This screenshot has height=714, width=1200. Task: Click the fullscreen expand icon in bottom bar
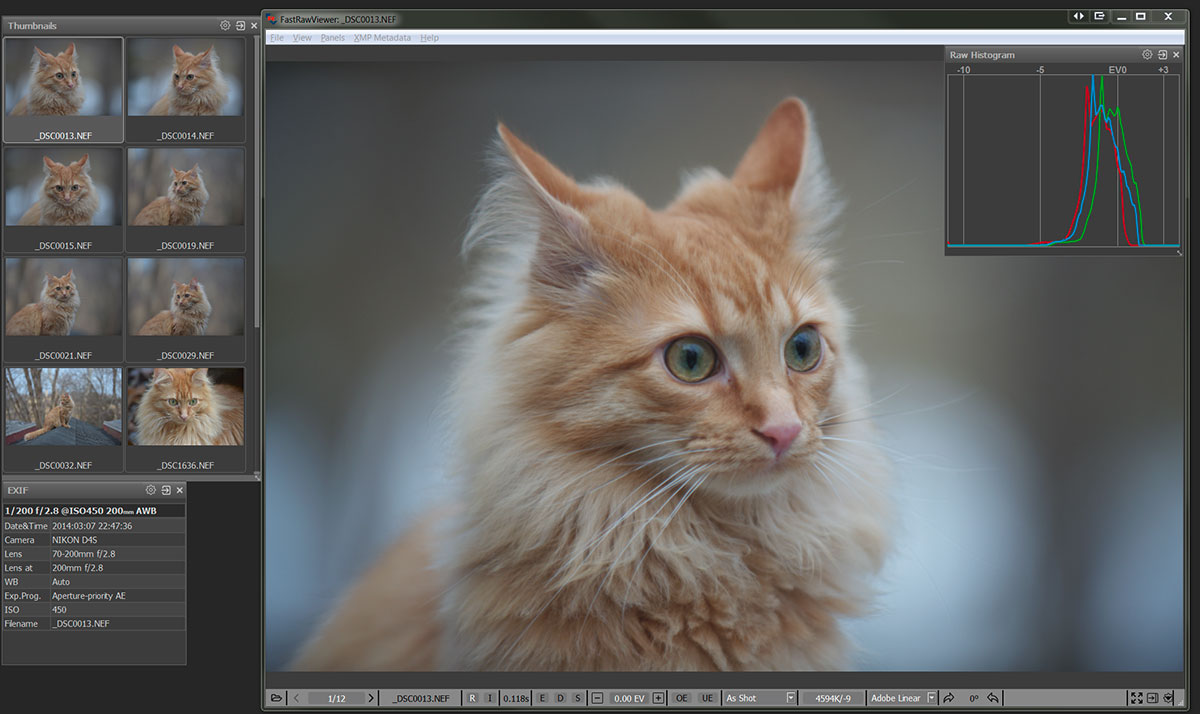pyautogui.click(x=1136, y=698)
